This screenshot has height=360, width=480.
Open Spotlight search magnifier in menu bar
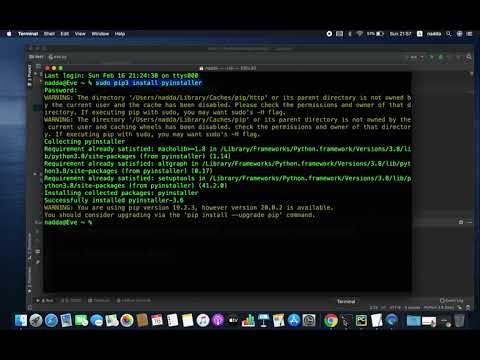[449, 34]
